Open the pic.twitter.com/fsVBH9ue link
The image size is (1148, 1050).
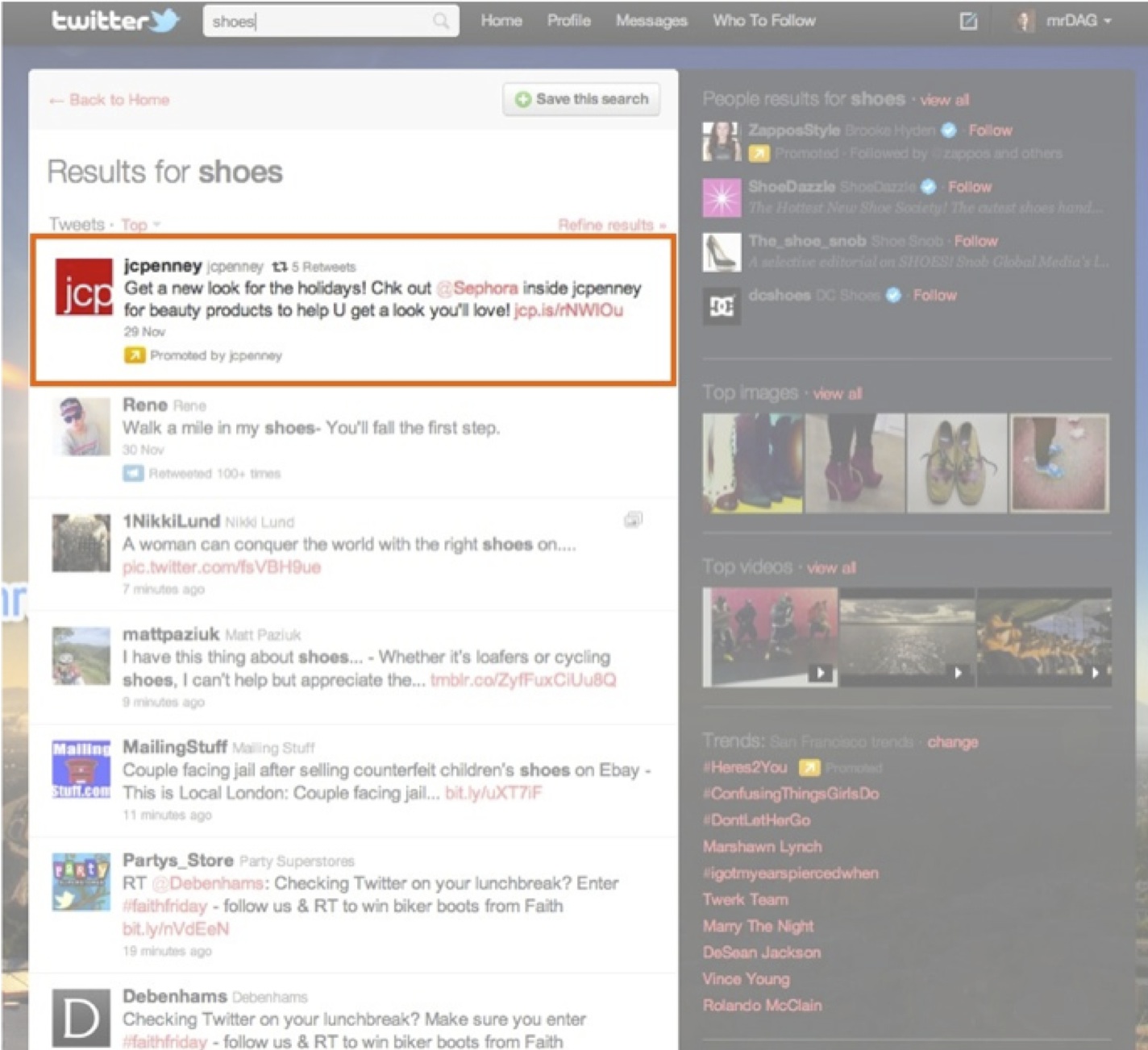[222, 567]
